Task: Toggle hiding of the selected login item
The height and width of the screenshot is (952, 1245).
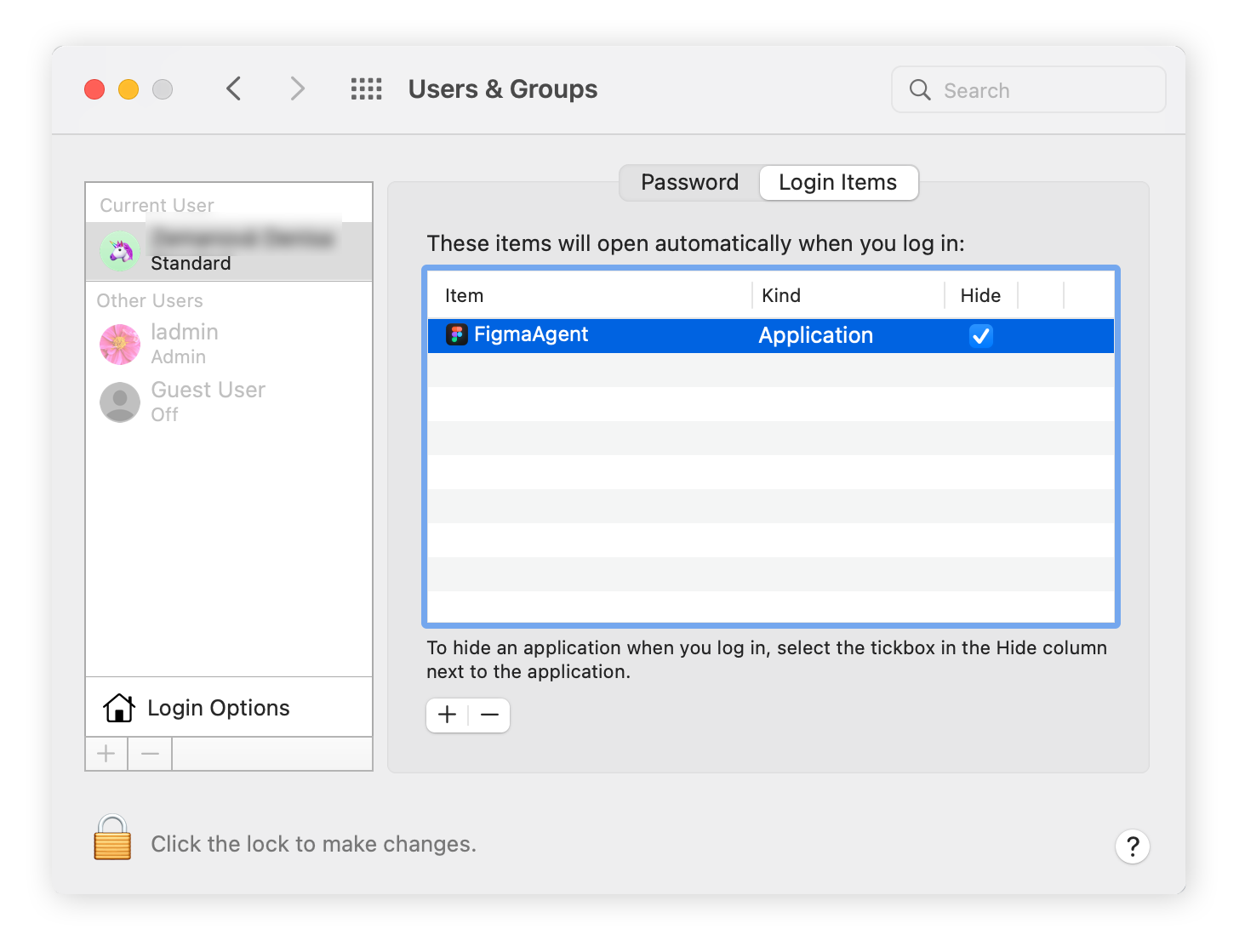Action: [x=980, y=335]
